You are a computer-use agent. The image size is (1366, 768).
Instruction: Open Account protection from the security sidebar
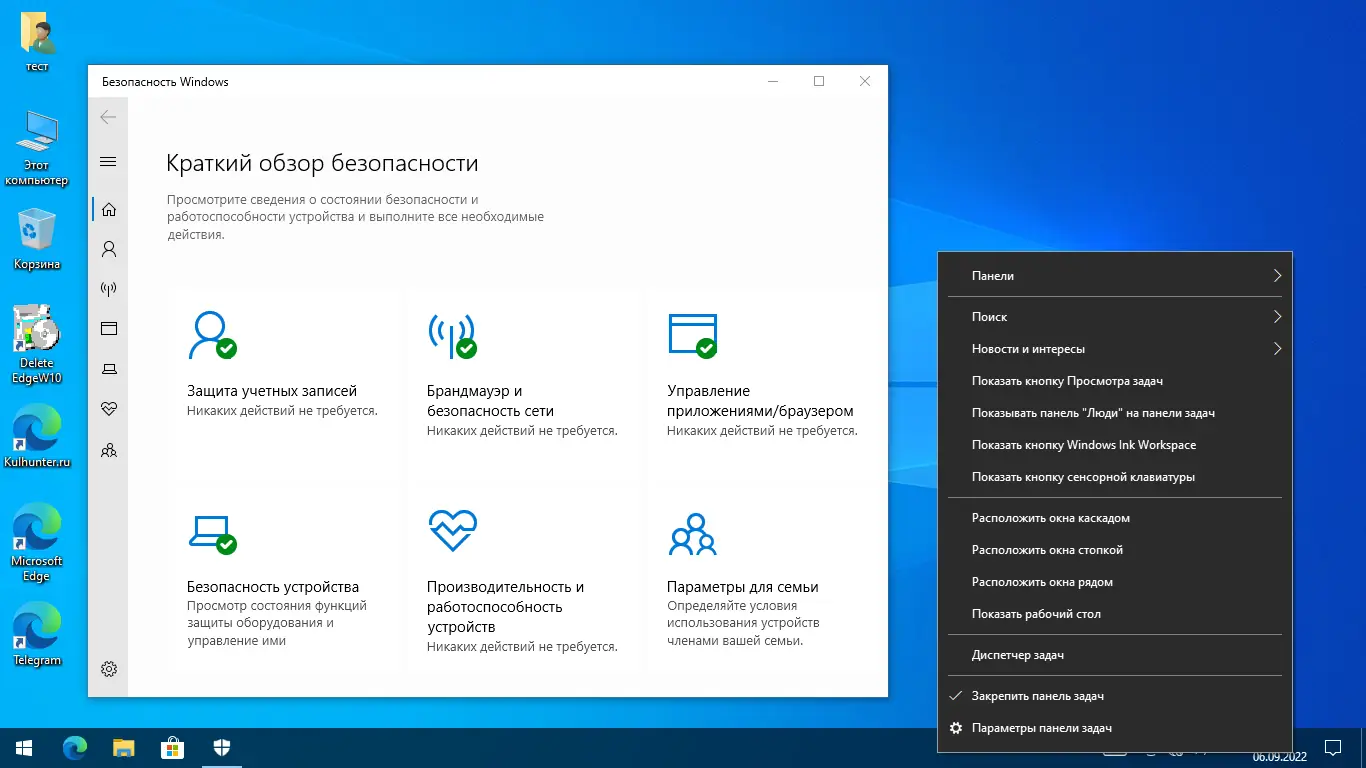(x=108, y=249)
